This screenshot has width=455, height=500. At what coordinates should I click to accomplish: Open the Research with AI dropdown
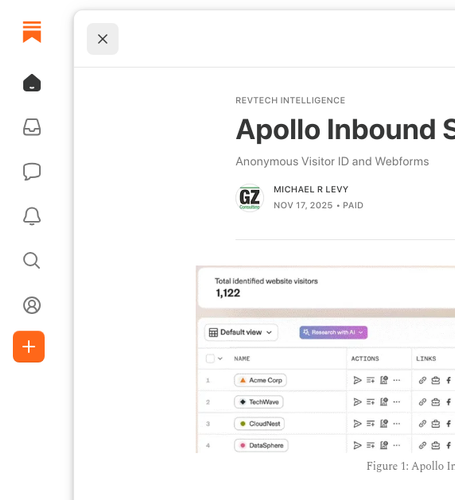click(x=333, y=332)
